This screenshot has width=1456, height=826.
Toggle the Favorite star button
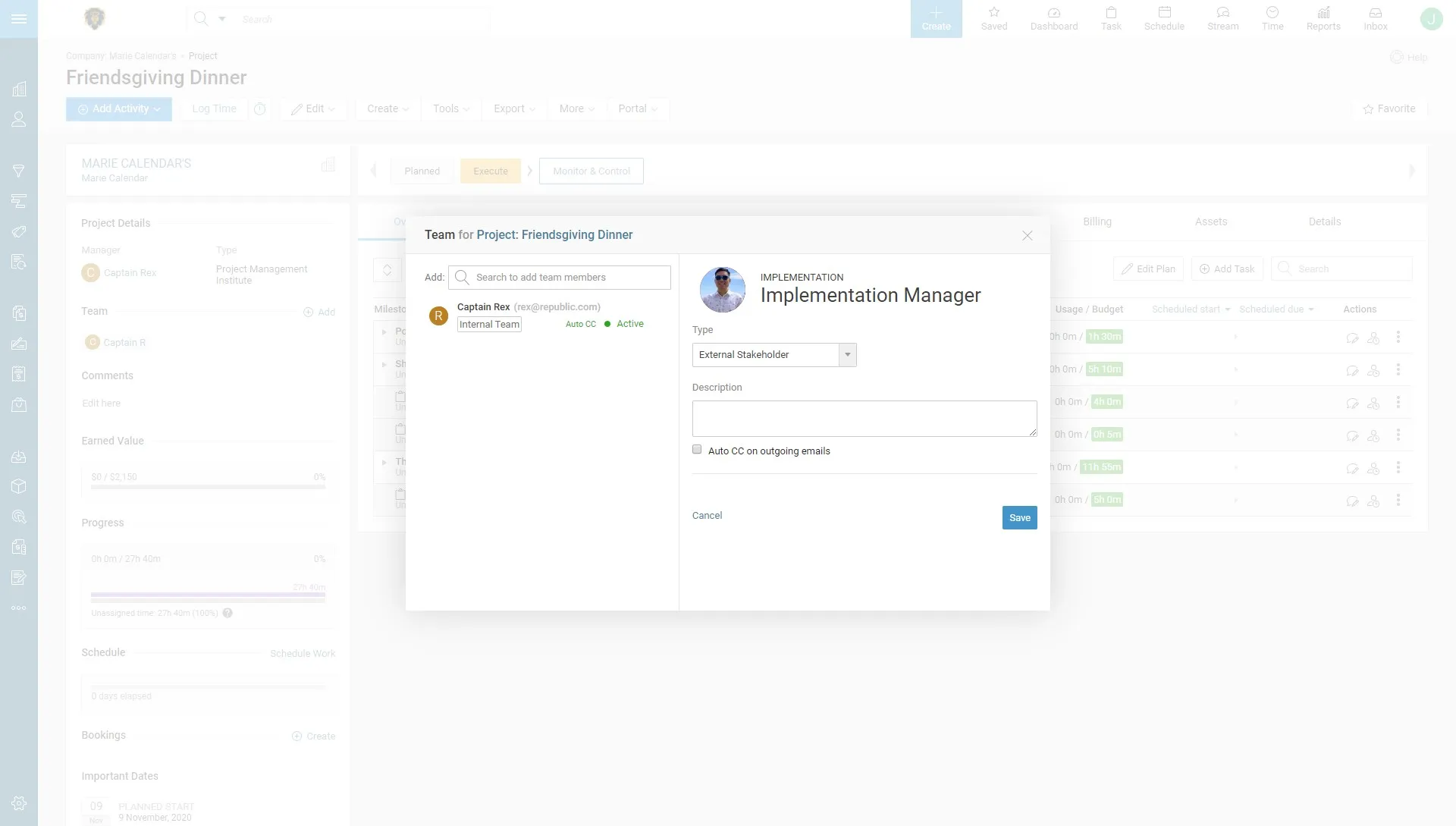[x=1389, y=109]
